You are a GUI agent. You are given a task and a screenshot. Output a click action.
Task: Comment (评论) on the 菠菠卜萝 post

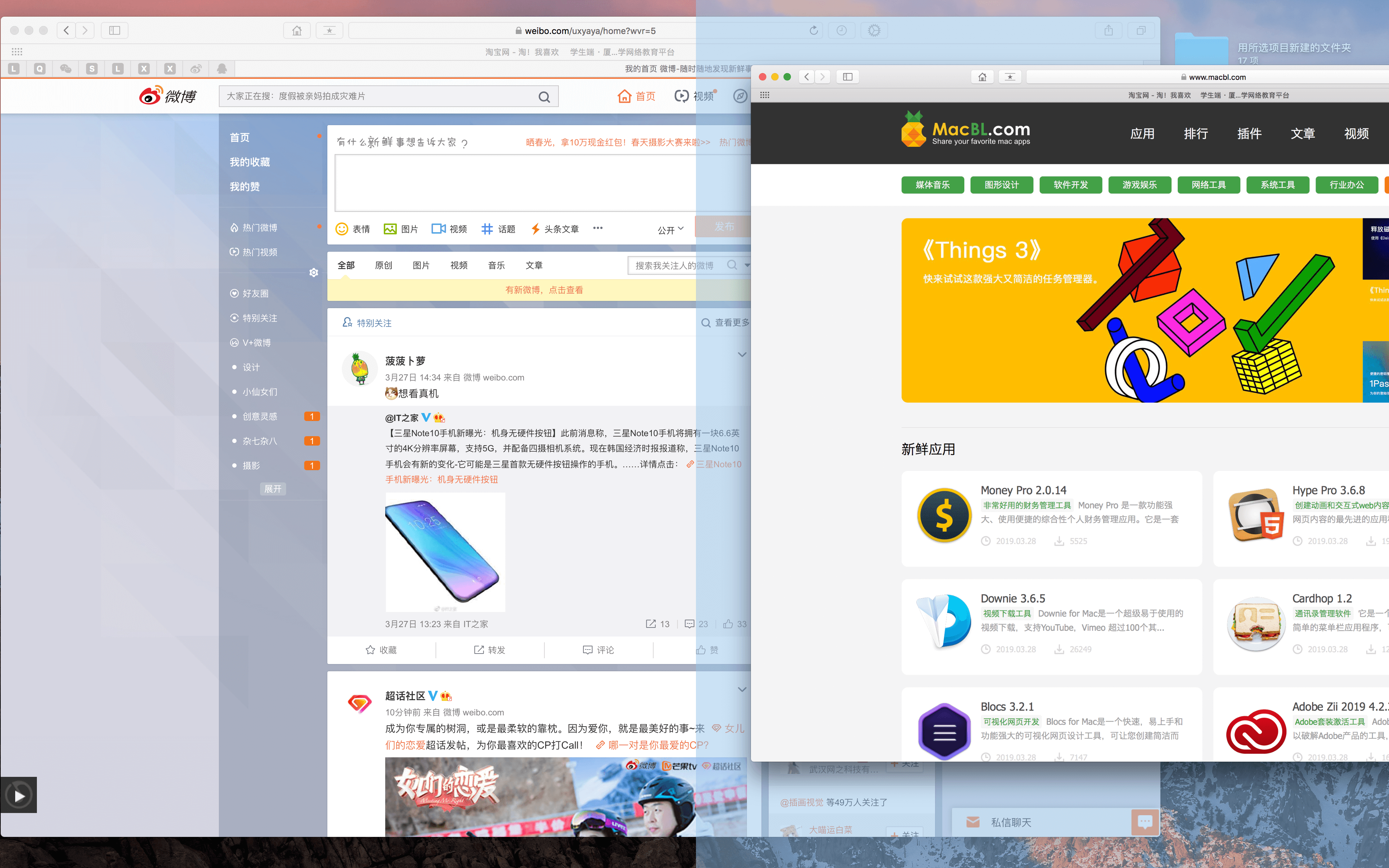click(x=598, y=650)
